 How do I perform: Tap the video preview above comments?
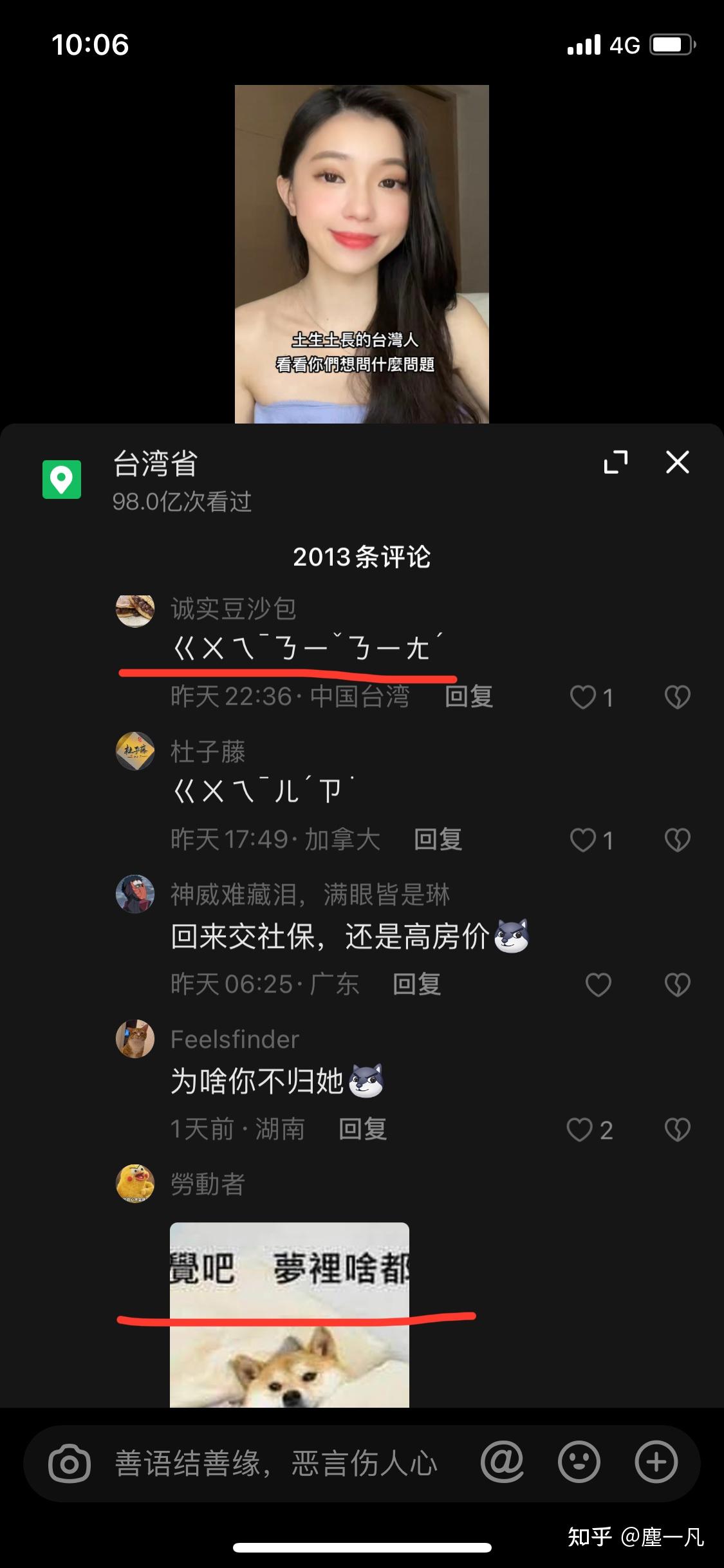362,254
